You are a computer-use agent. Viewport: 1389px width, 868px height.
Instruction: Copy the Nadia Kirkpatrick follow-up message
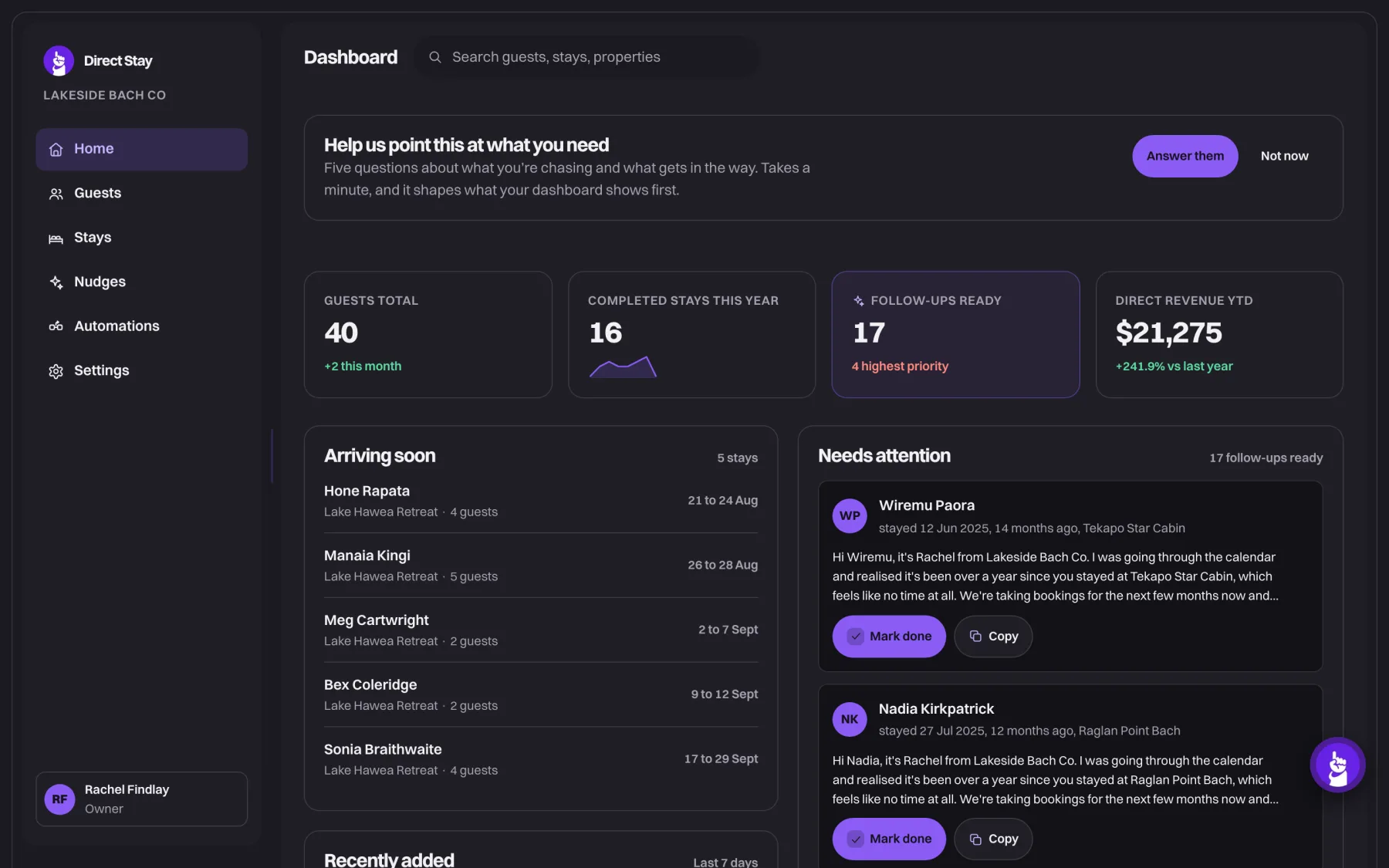click(x=993, y=839)
